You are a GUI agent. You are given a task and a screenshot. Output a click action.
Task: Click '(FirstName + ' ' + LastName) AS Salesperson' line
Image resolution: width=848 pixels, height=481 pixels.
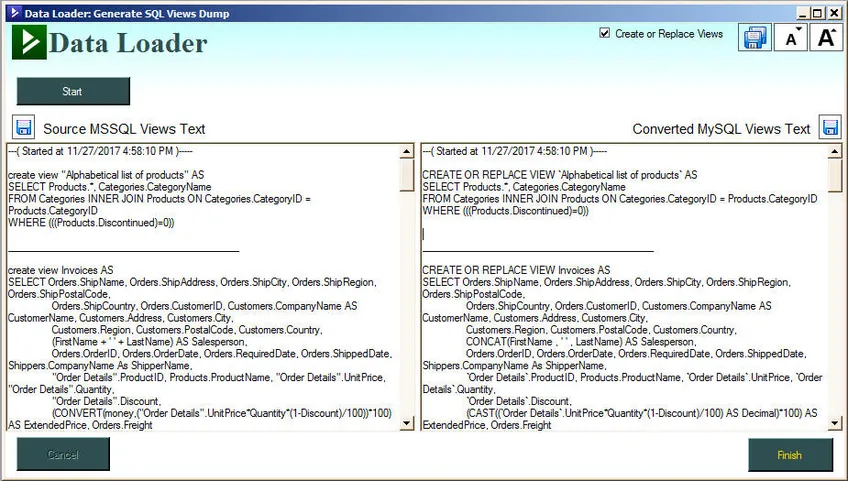(149, 341)
